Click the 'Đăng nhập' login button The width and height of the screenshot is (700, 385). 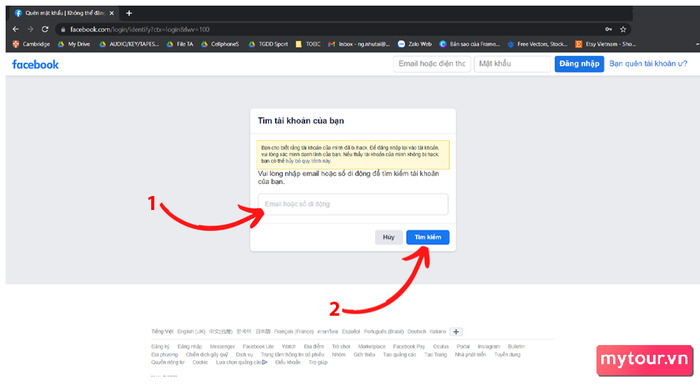pyautogui.click(x=579, y=63)
